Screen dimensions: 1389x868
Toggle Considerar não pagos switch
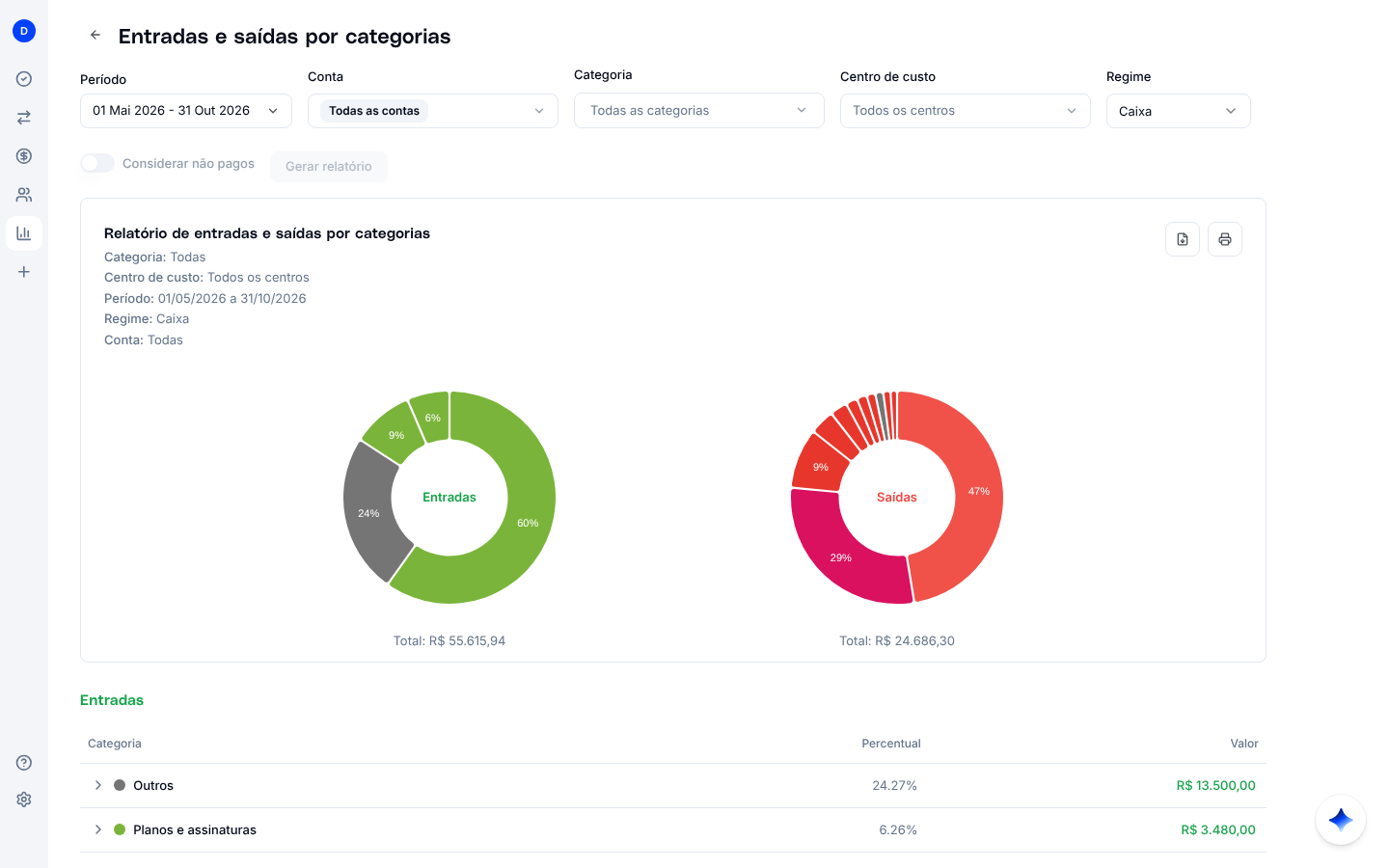pyautogui.click(x=97, y=163)
